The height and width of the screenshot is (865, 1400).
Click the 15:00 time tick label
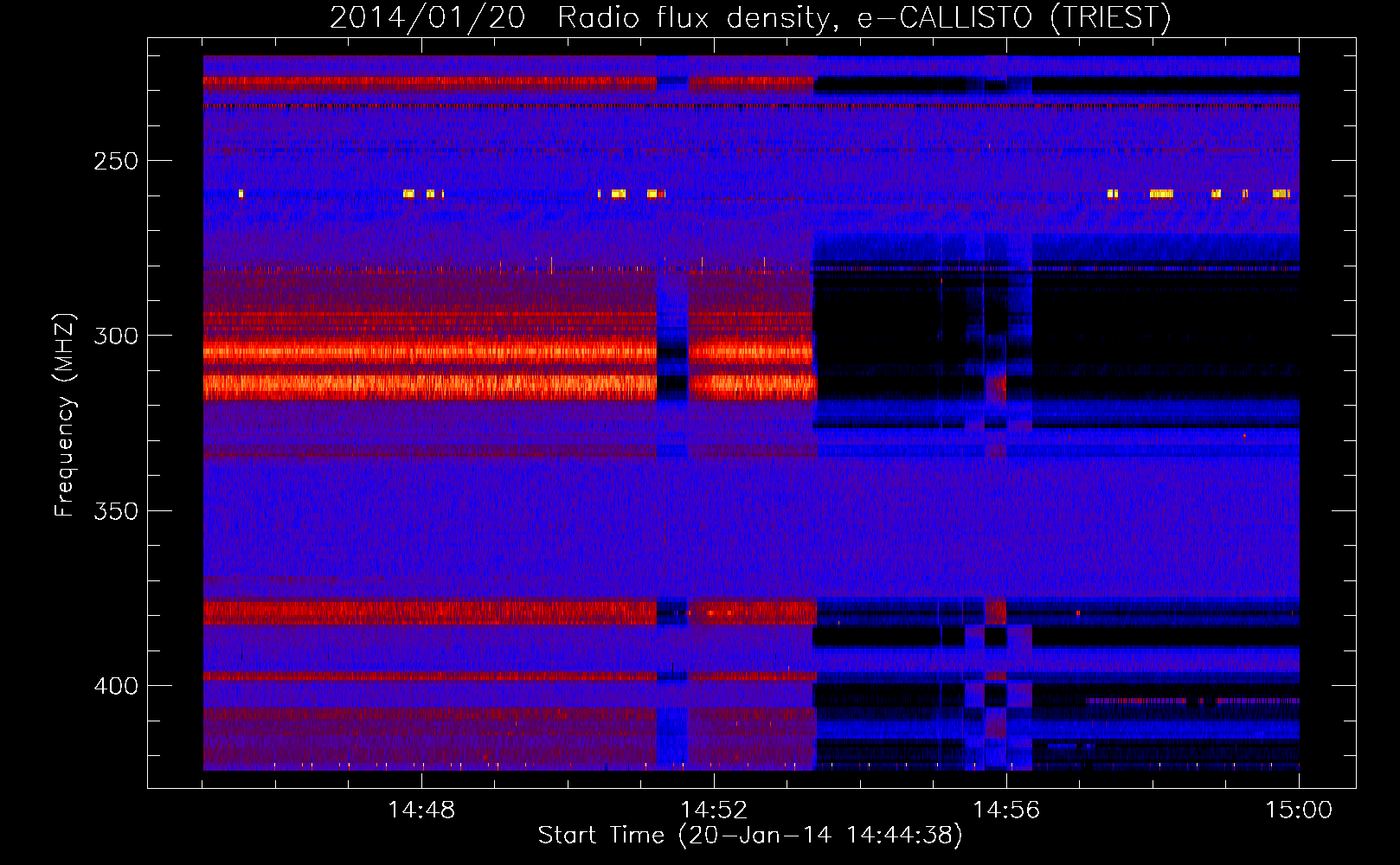(1299, 811)
